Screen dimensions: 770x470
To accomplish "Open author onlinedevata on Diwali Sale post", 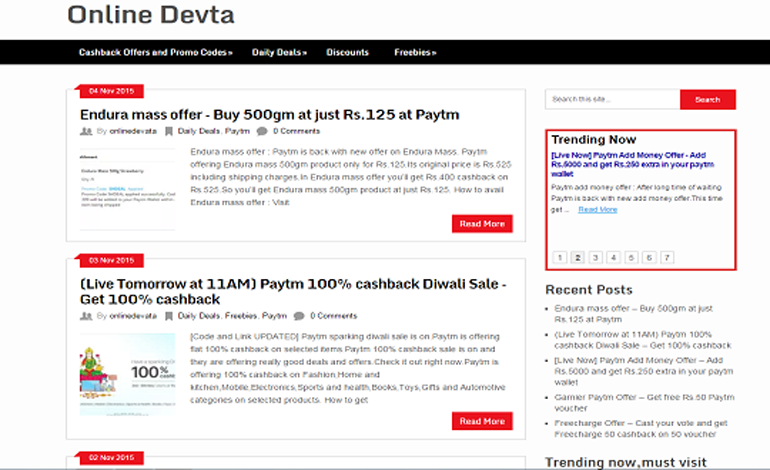I will point(133,316).
